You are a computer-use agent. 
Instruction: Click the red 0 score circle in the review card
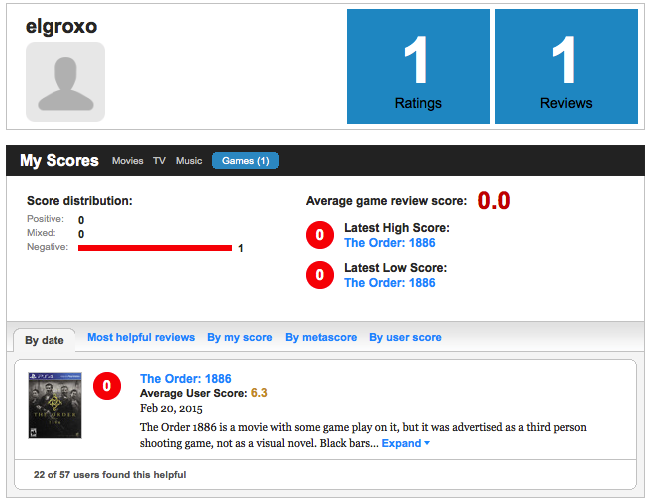[107, 386]
